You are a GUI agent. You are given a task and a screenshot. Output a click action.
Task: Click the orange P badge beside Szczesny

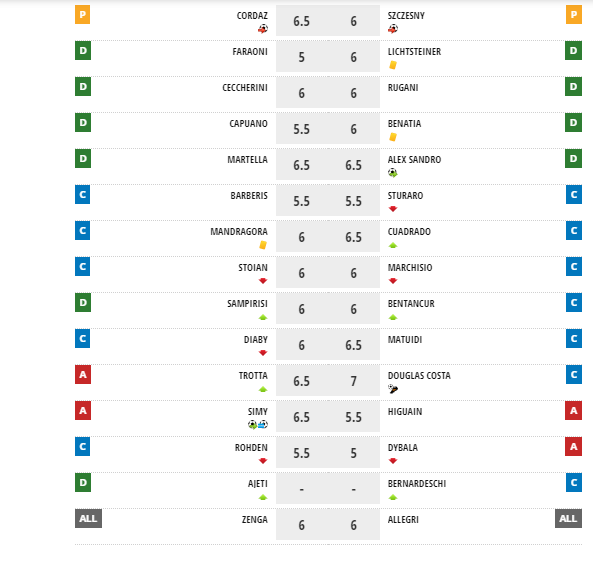pos(574,15)
